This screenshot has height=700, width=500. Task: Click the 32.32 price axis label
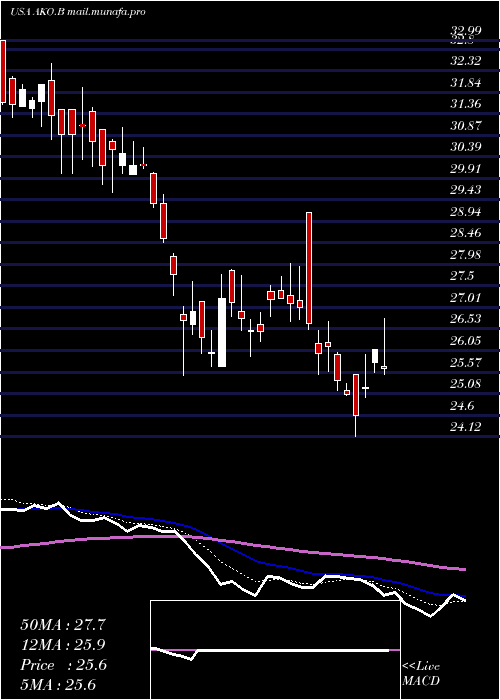(x=466, y=61)
